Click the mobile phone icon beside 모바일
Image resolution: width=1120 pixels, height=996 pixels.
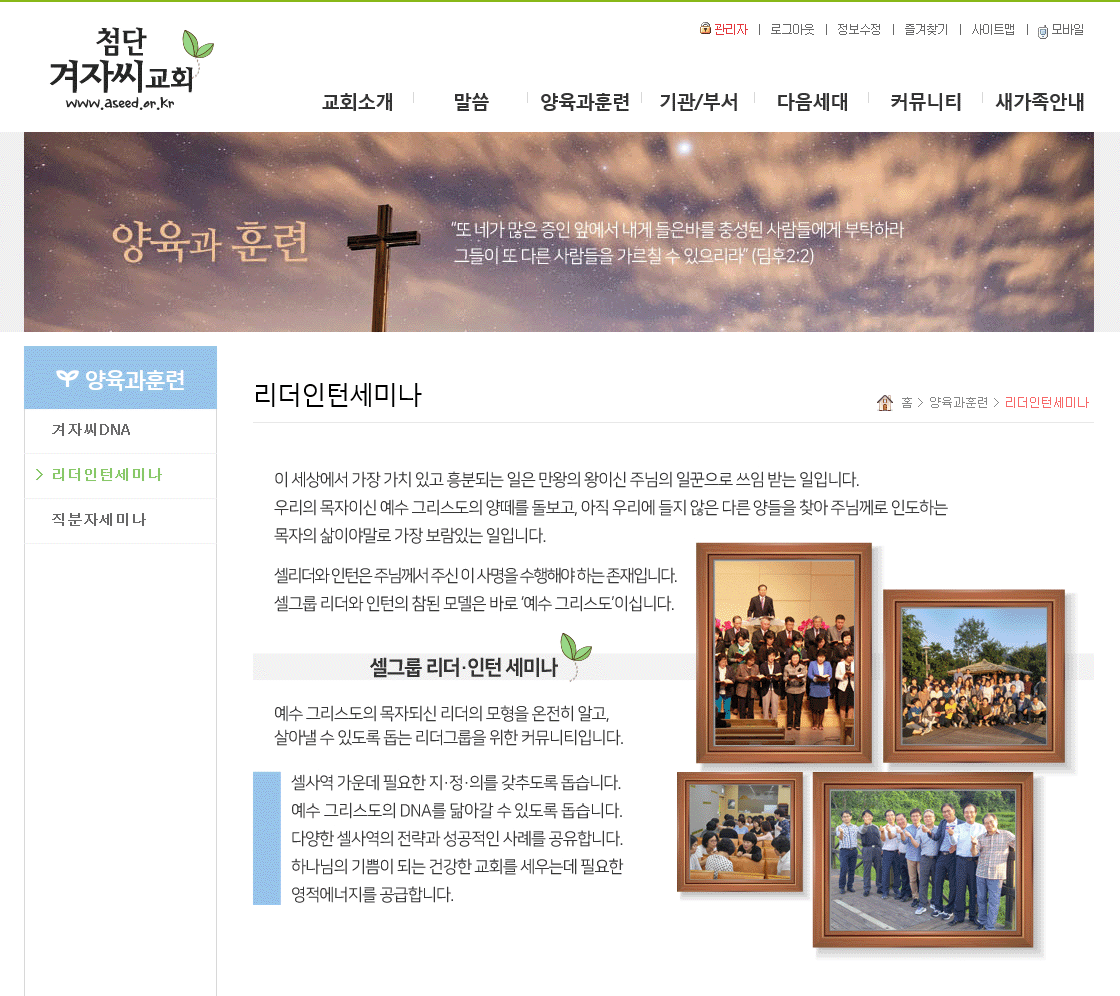1043,31
